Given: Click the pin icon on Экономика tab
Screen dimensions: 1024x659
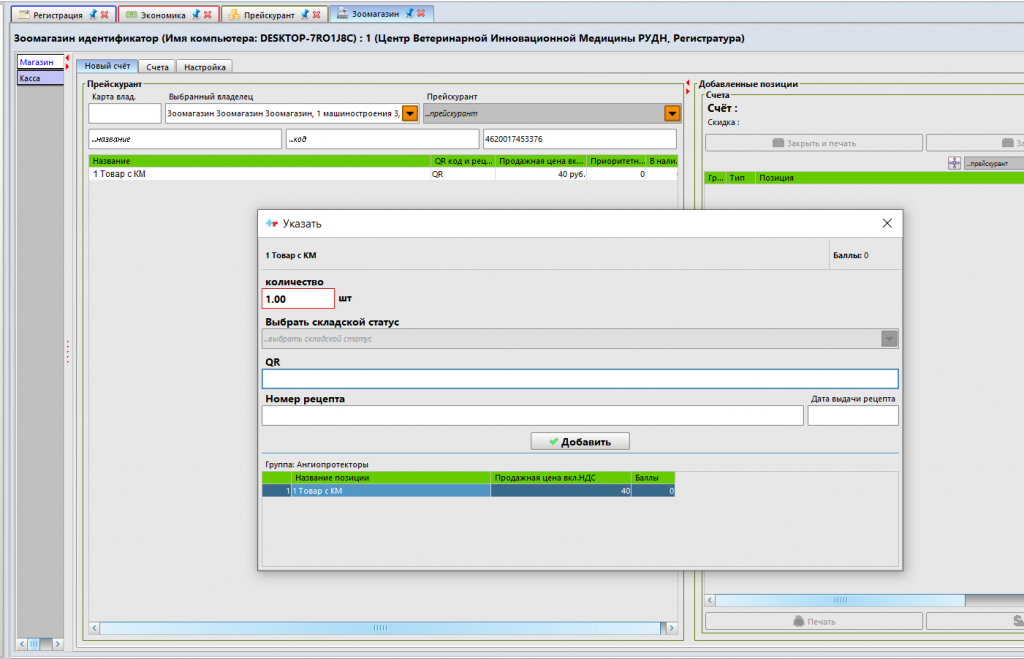Looking at the screenshot, I should 195,15.
